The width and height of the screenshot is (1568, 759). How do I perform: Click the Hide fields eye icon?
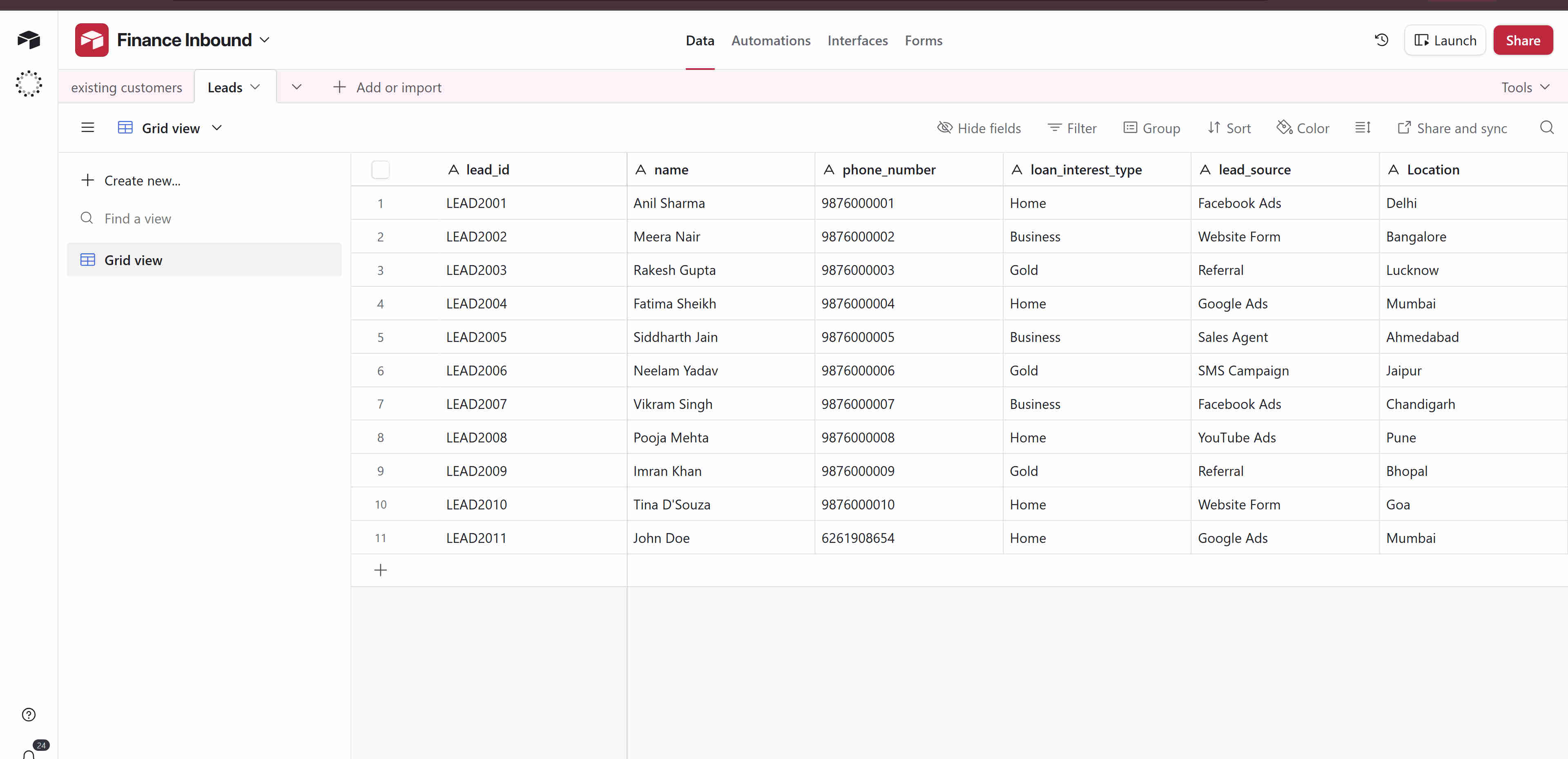944,128
